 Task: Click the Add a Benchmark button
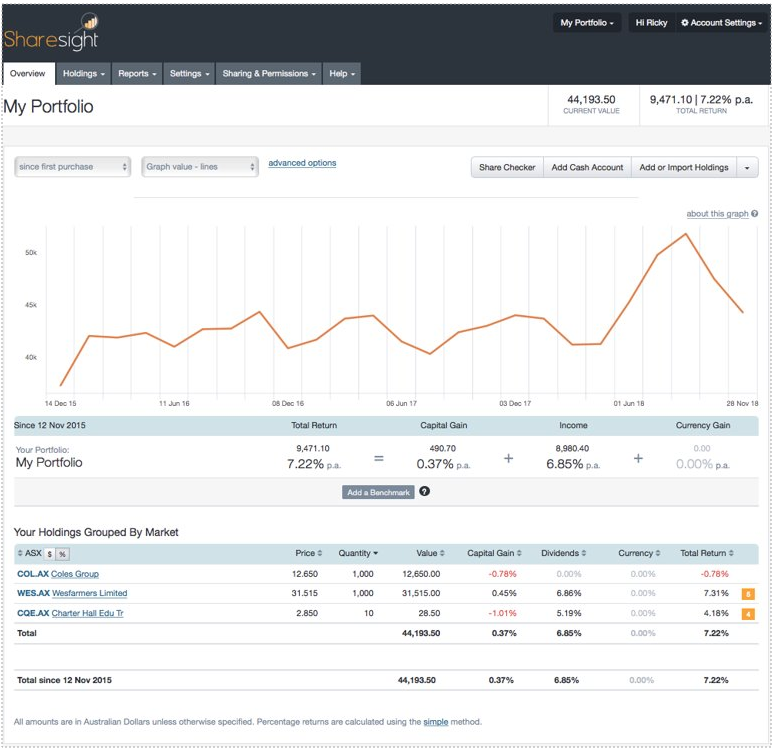[x=378, y=492]
